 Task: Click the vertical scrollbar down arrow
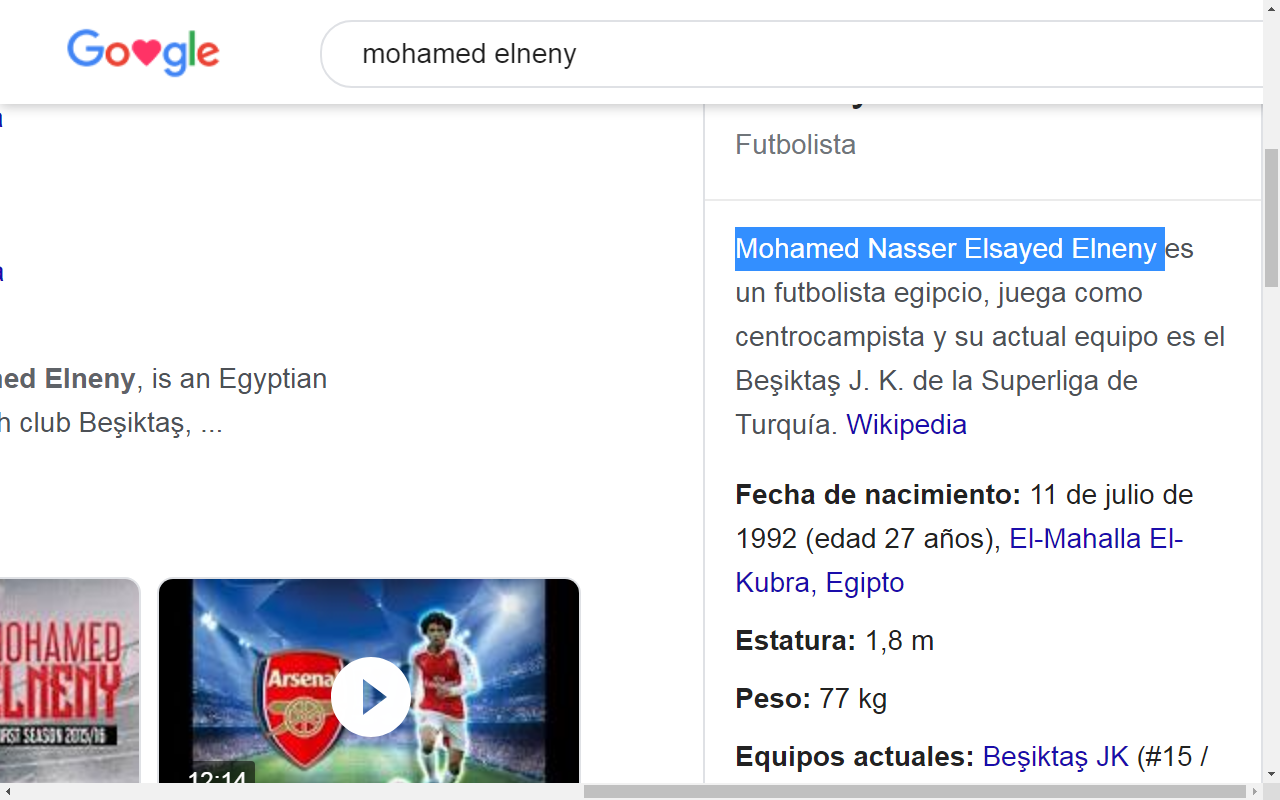coord(1271,774)
